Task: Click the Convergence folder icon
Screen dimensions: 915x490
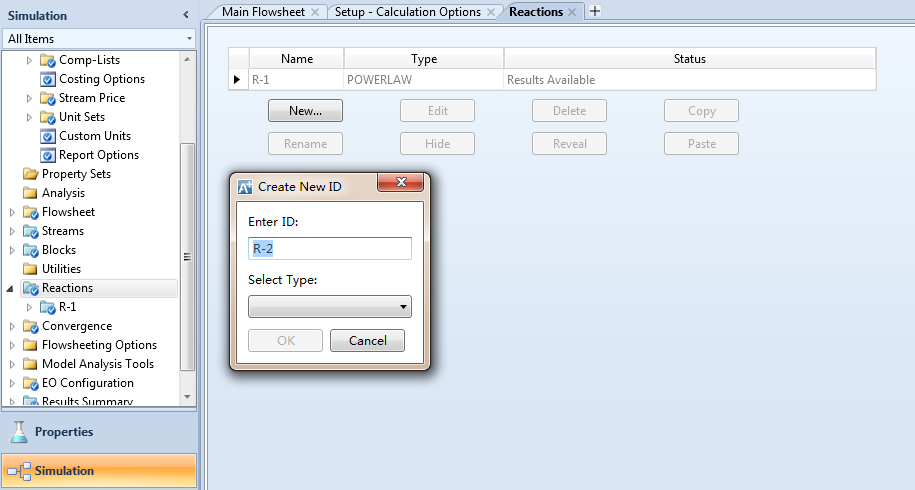Action: point(30,326)
